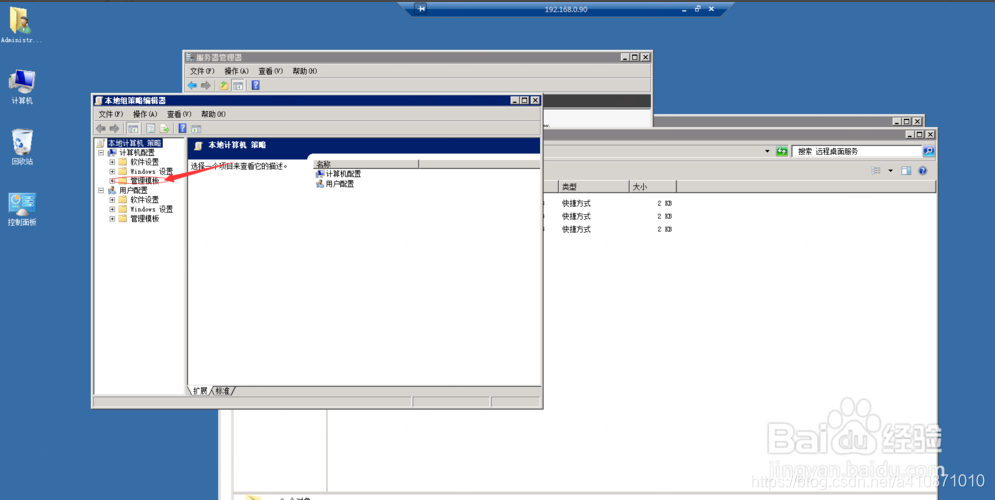
Task: Click 名称 column header in right pane
Action: 366,164
